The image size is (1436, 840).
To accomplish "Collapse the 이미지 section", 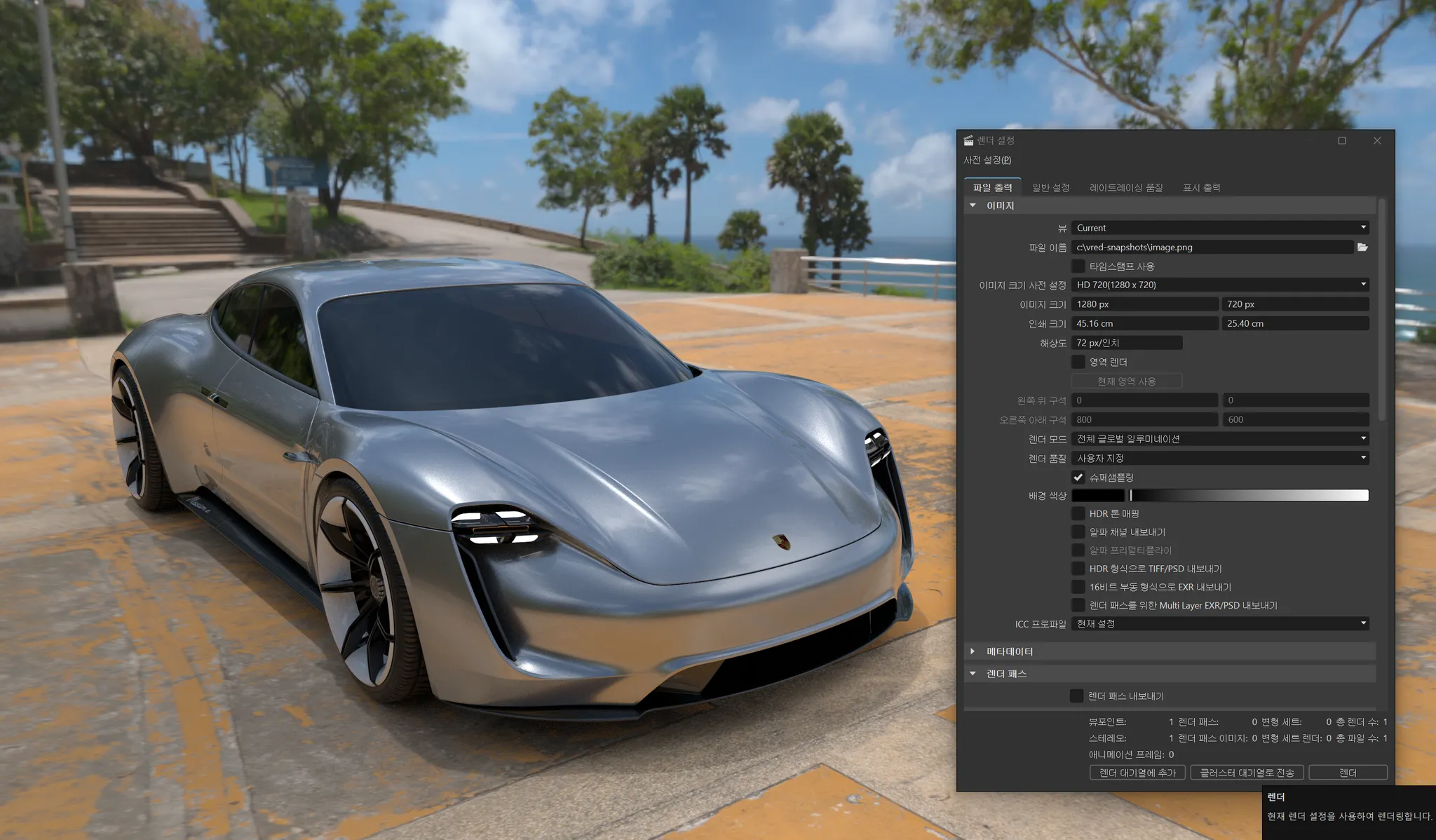I will 973,205.
